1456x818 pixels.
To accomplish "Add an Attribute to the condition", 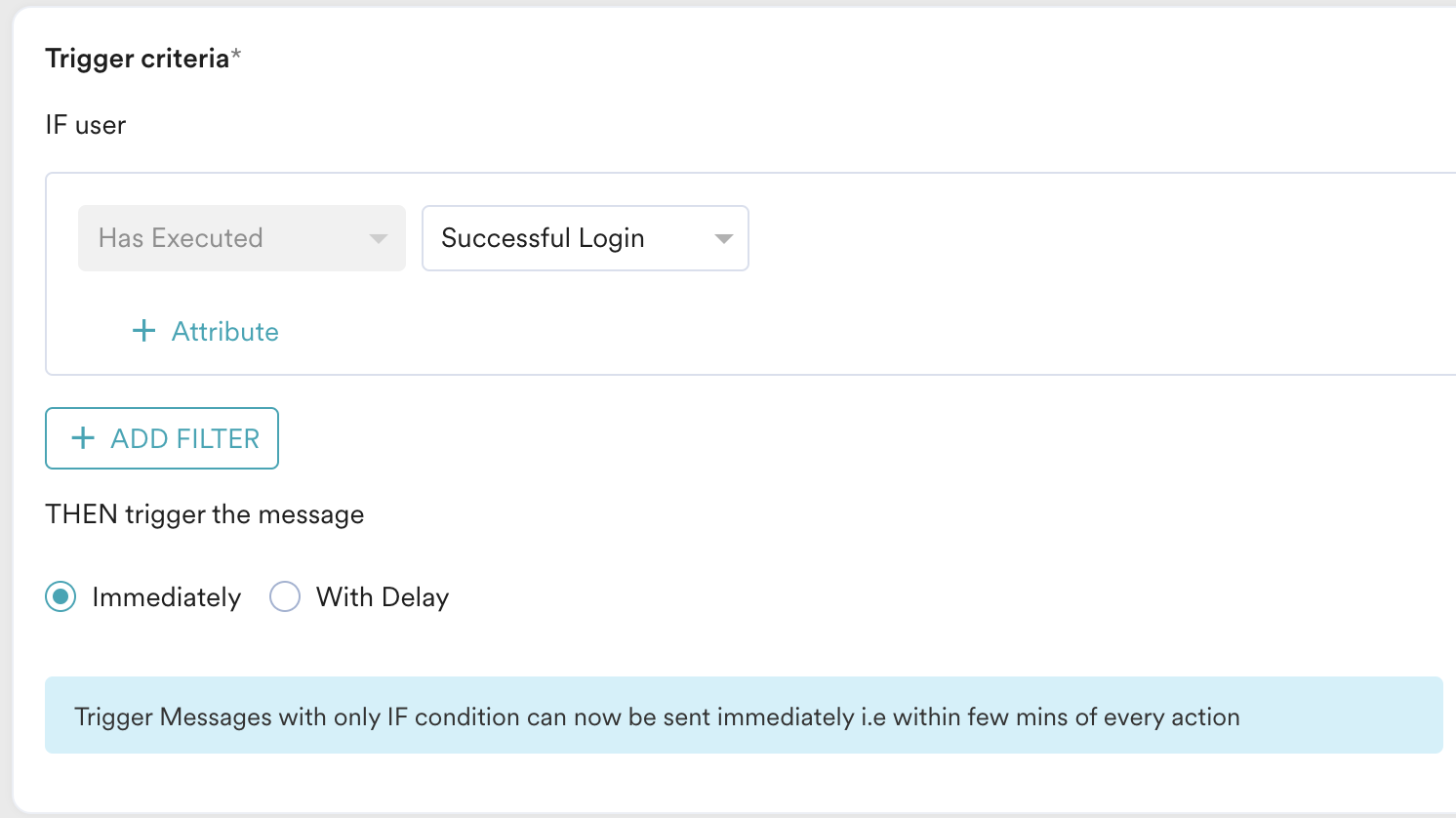I will point(224,332).
